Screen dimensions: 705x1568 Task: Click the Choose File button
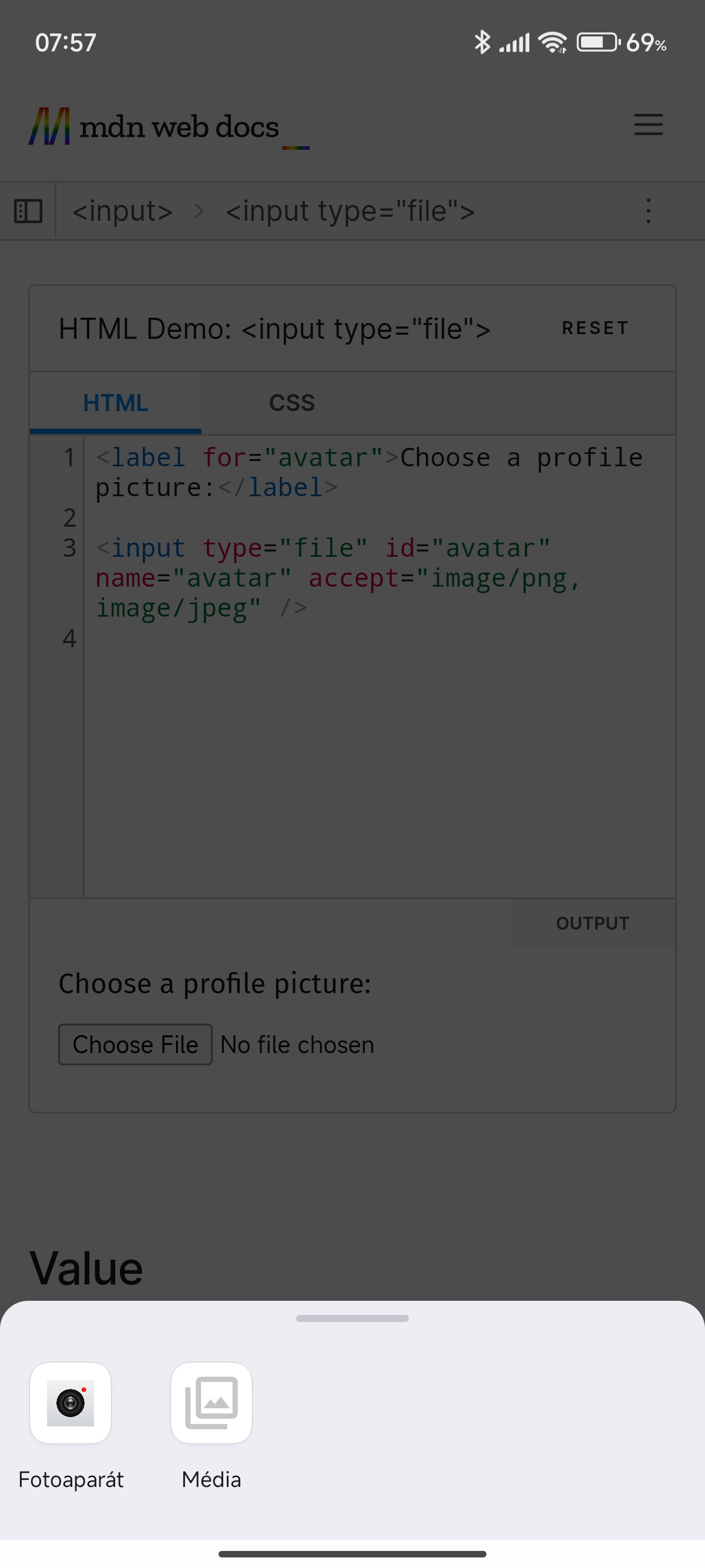tap(135, 1045)
